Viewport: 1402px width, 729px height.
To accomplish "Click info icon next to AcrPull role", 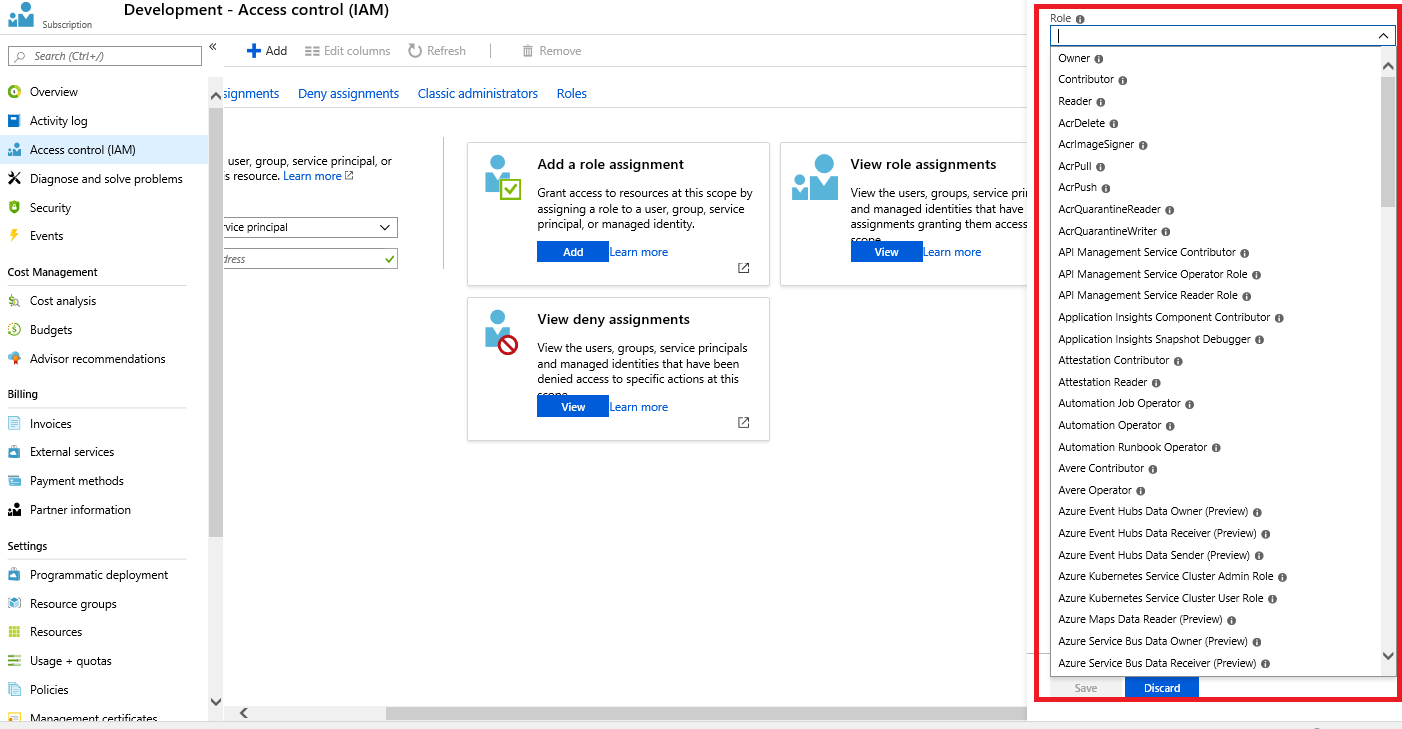I will coord(1101,167).
